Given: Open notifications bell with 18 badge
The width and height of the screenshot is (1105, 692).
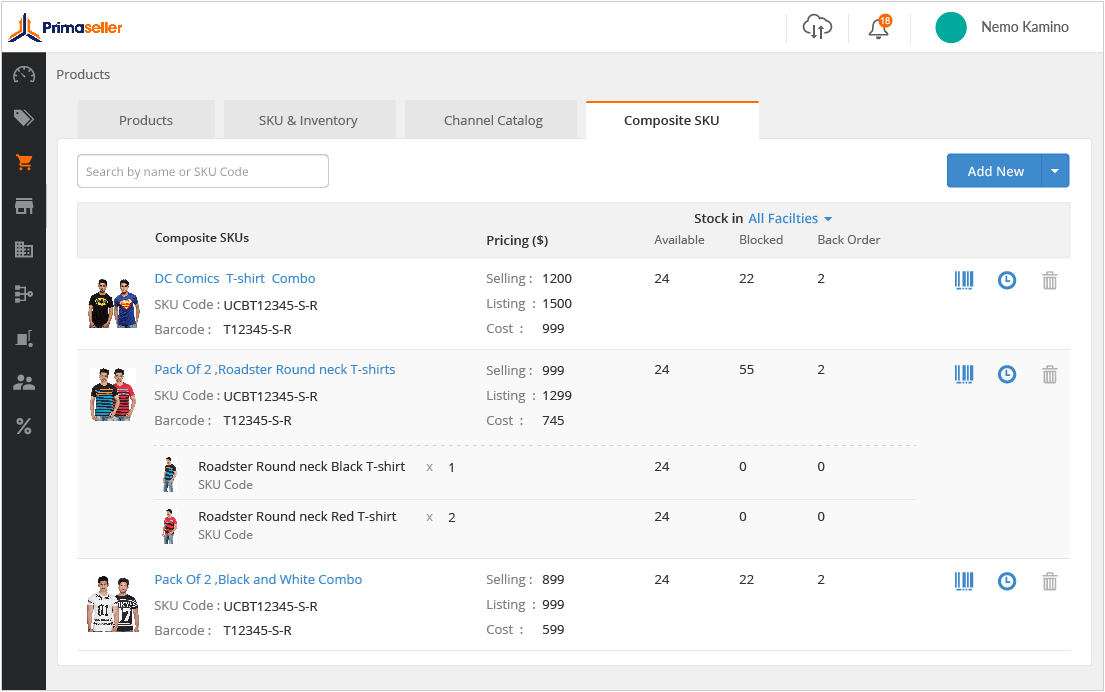Looking at the screenshot, I should point(879,27).
